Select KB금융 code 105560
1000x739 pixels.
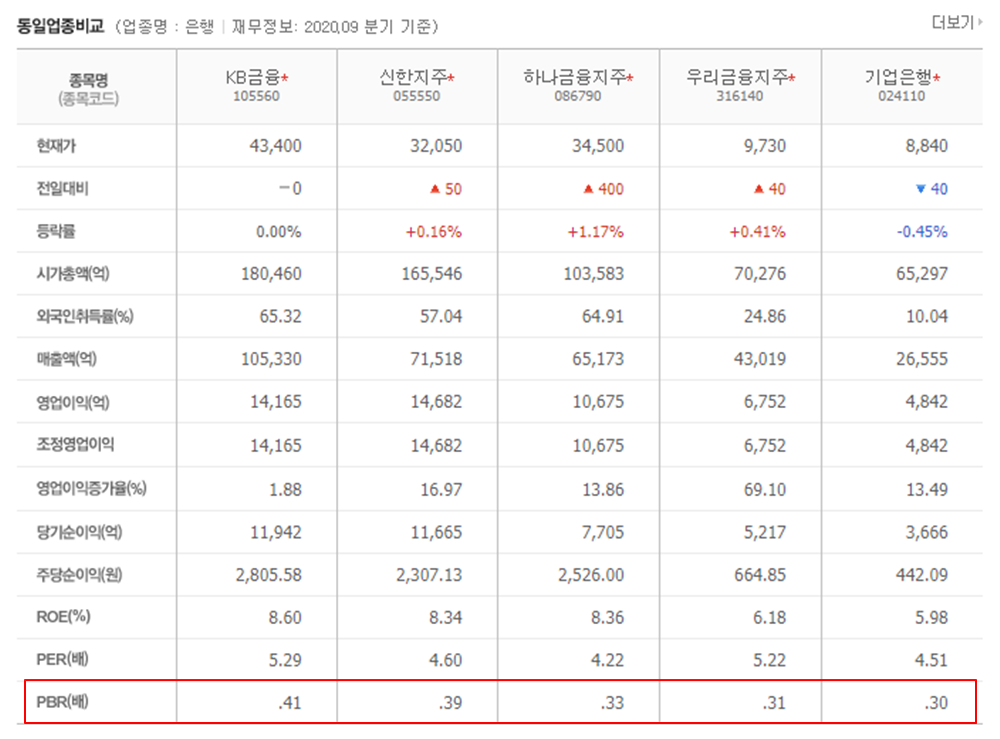pyautogui.click(x=256, y=96)
